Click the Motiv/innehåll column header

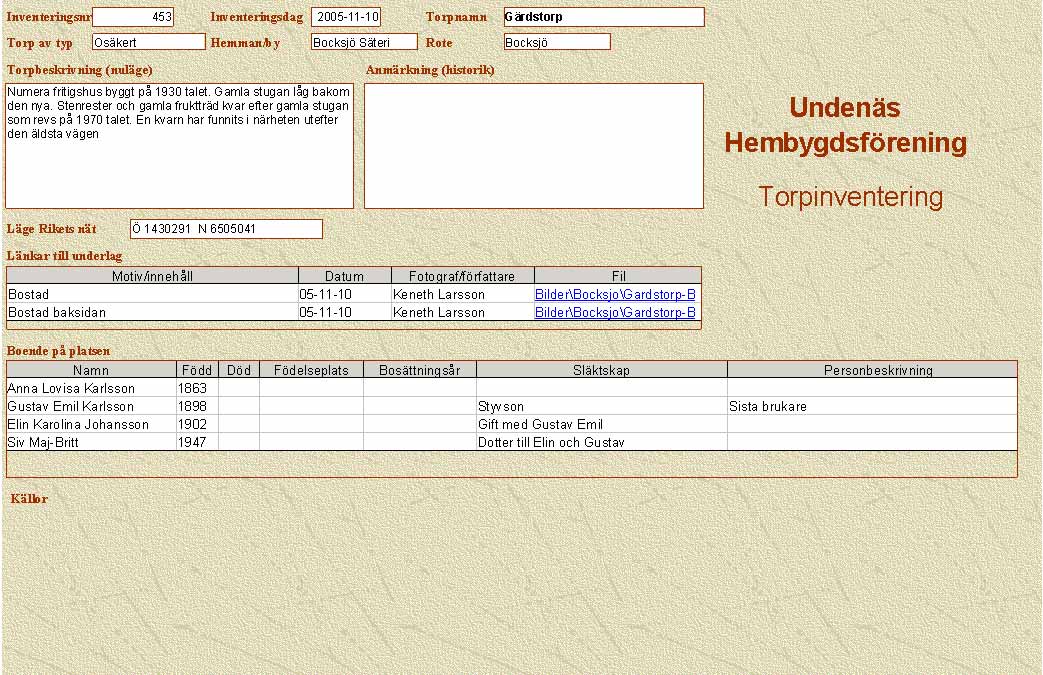point(153,276)
